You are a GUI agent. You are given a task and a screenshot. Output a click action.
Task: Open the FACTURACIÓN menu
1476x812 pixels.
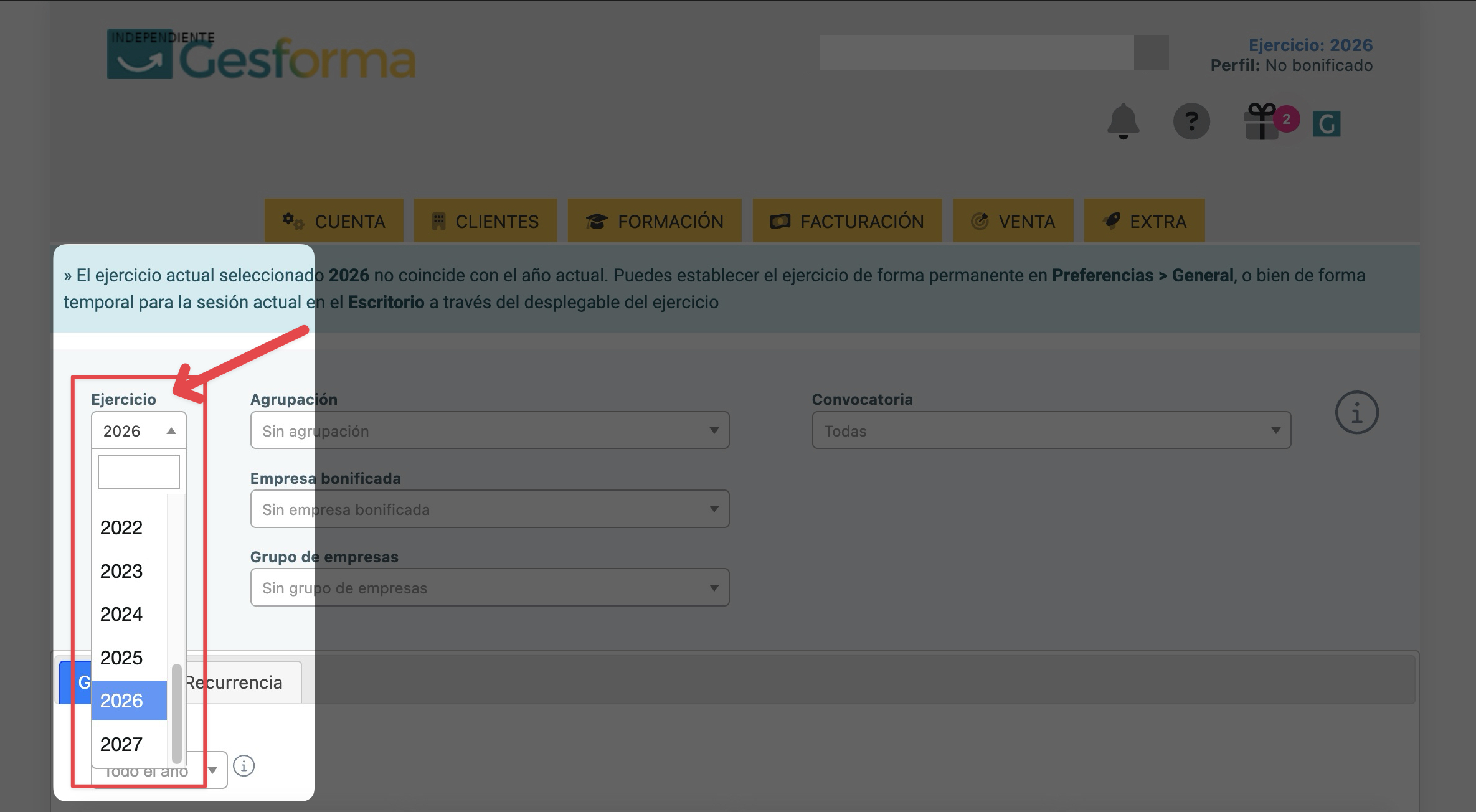tap(847, 221)
